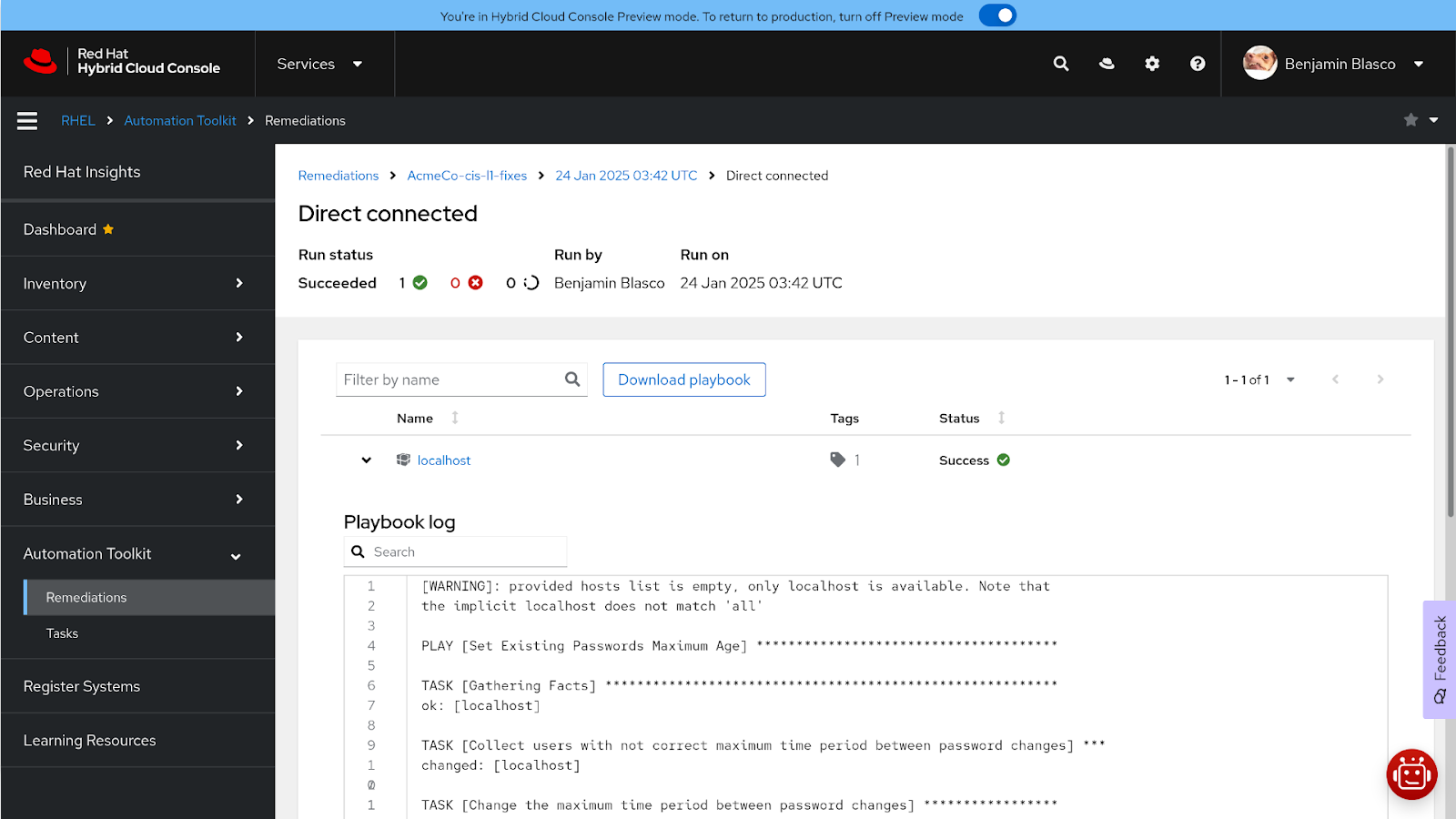Turn off Preview mode switch
The width and height of the screenshot is (1456, 819).
(x=997, y=15)
